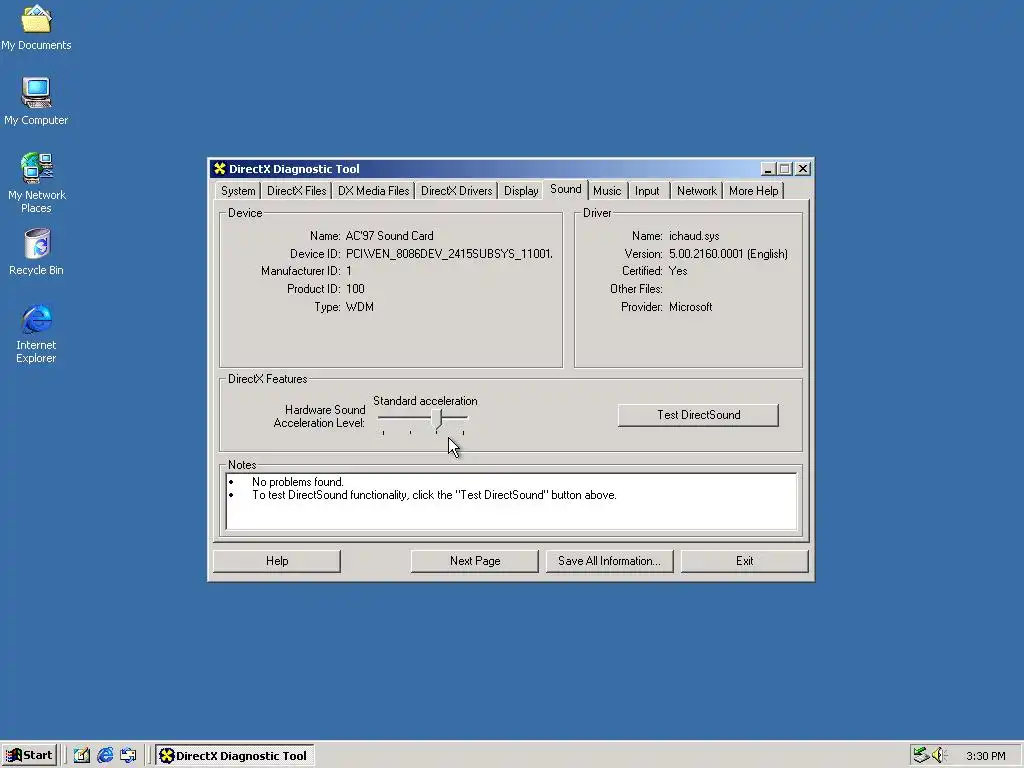The height and width of the screenshot is (768, 1024).
Task: Click the device name AC'97 Sound Card
Action: (x=389, y=236)
